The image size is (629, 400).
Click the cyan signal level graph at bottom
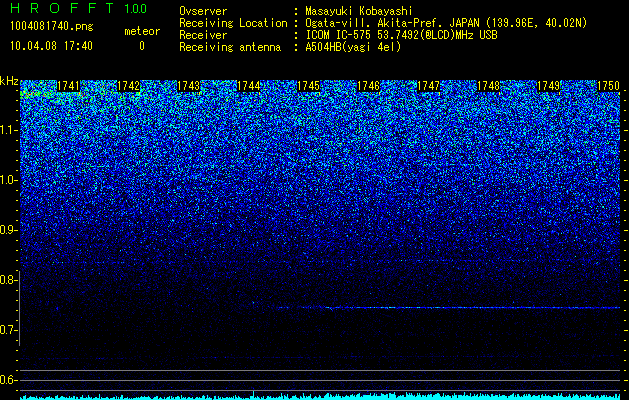[320, 396]
